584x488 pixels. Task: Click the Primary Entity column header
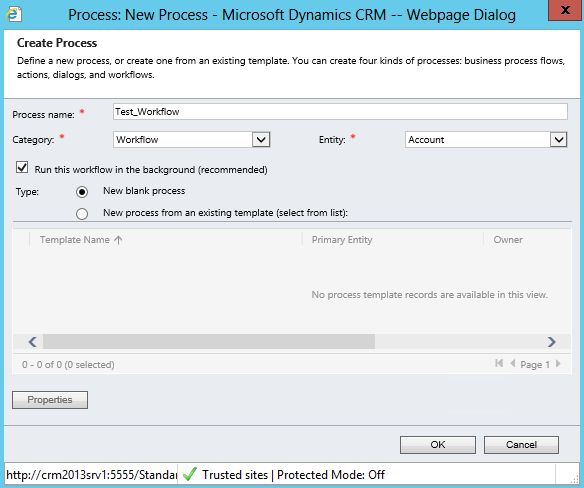tap(342, 240)
